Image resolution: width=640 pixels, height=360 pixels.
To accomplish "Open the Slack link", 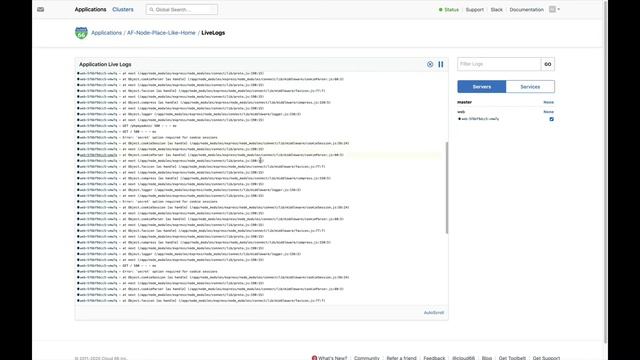I will pyautogui.click(x=497, y=9).
